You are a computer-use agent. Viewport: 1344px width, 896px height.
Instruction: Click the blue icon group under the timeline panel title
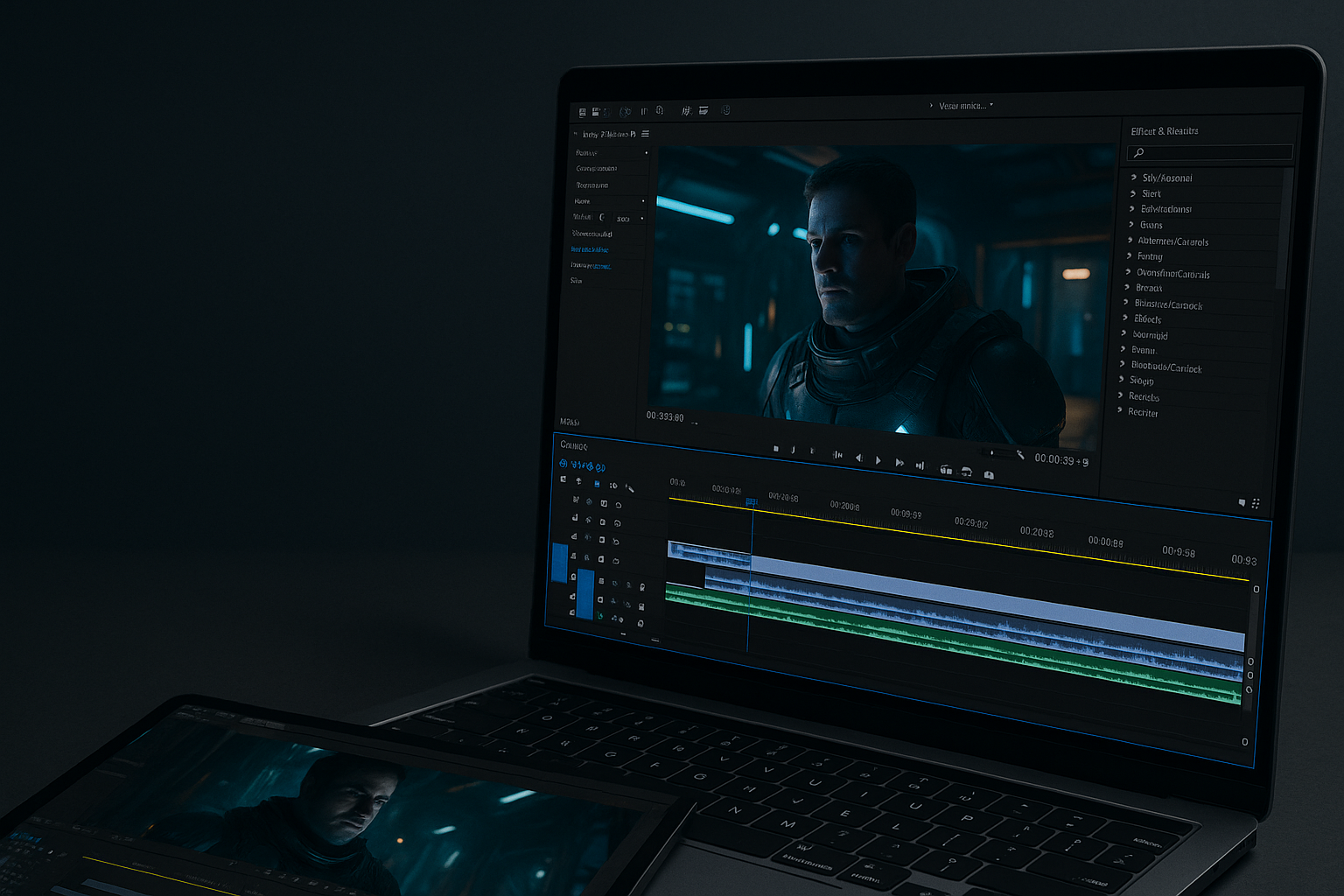583,465
